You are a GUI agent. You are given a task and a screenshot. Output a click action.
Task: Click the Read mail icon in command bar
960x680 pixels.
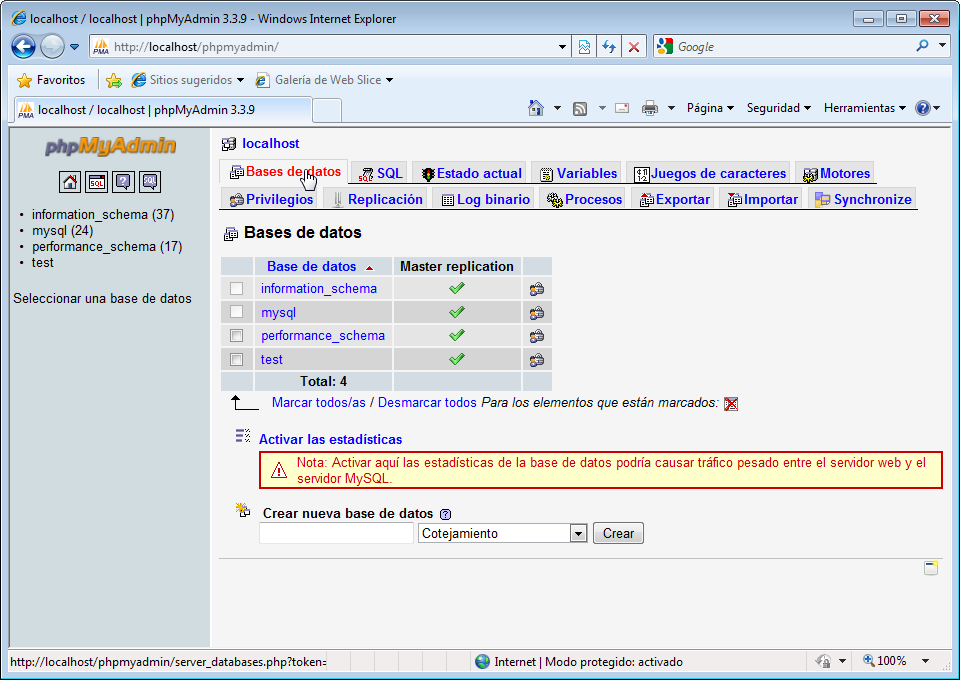(x=622, y=108)
